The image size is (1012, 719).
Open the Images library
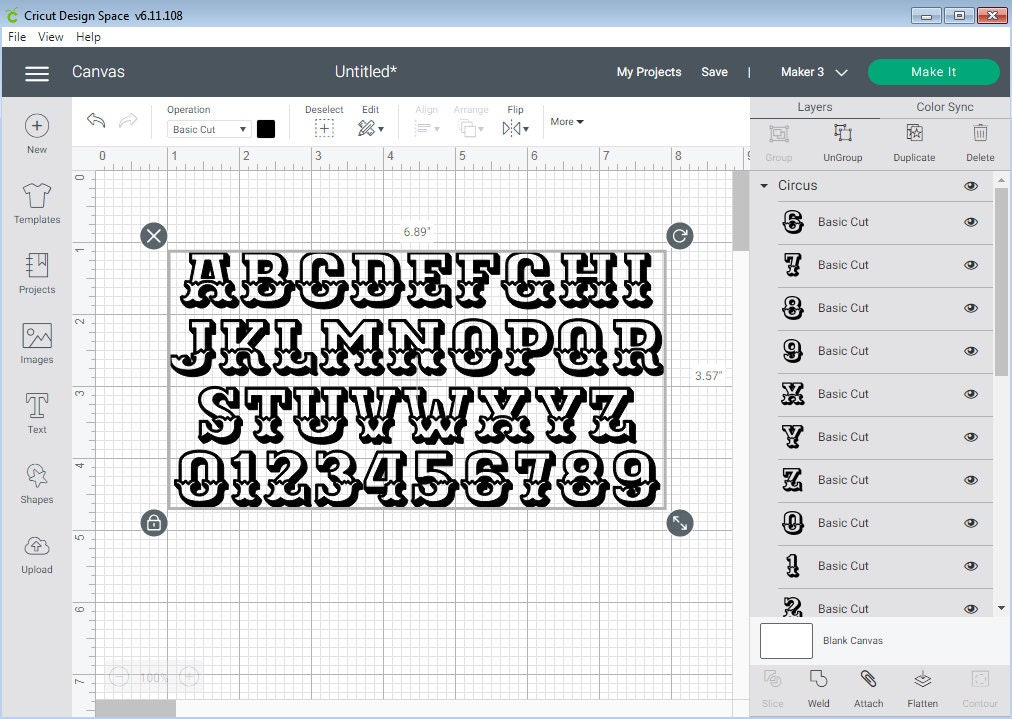(x=36, y=340)
